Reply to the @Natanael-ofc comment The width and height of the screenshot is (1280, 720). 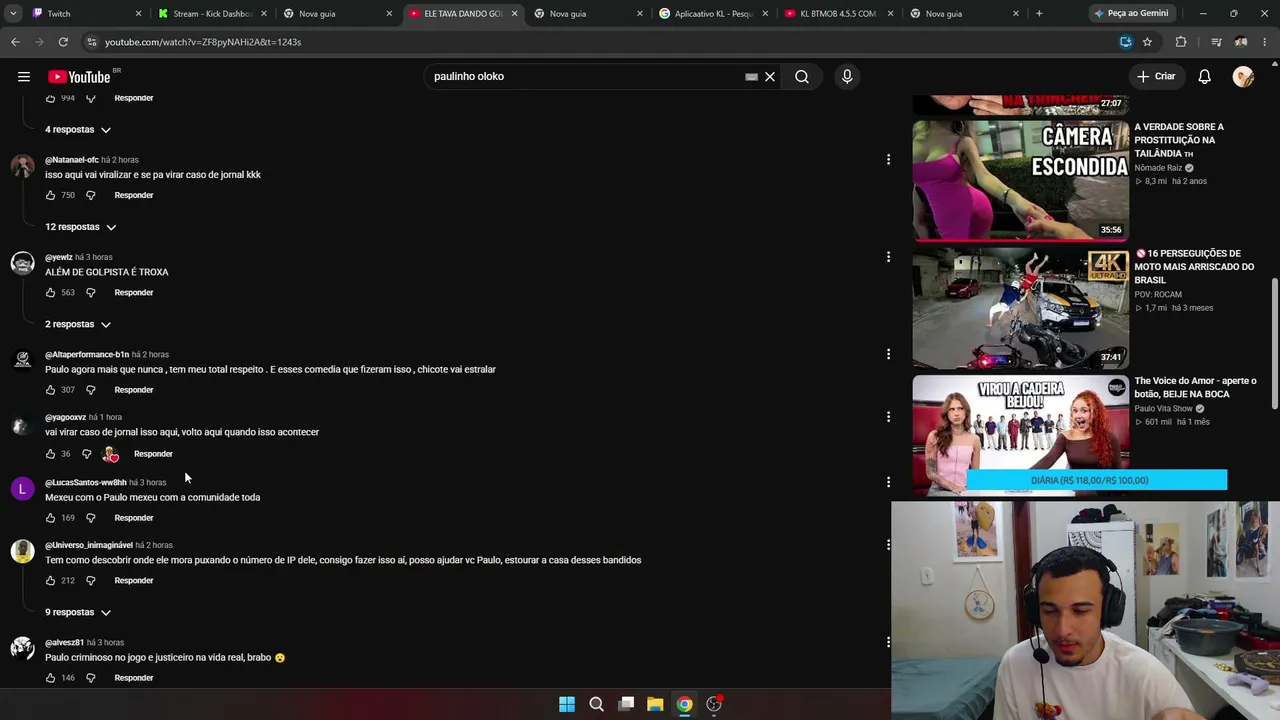pos(134,195)
